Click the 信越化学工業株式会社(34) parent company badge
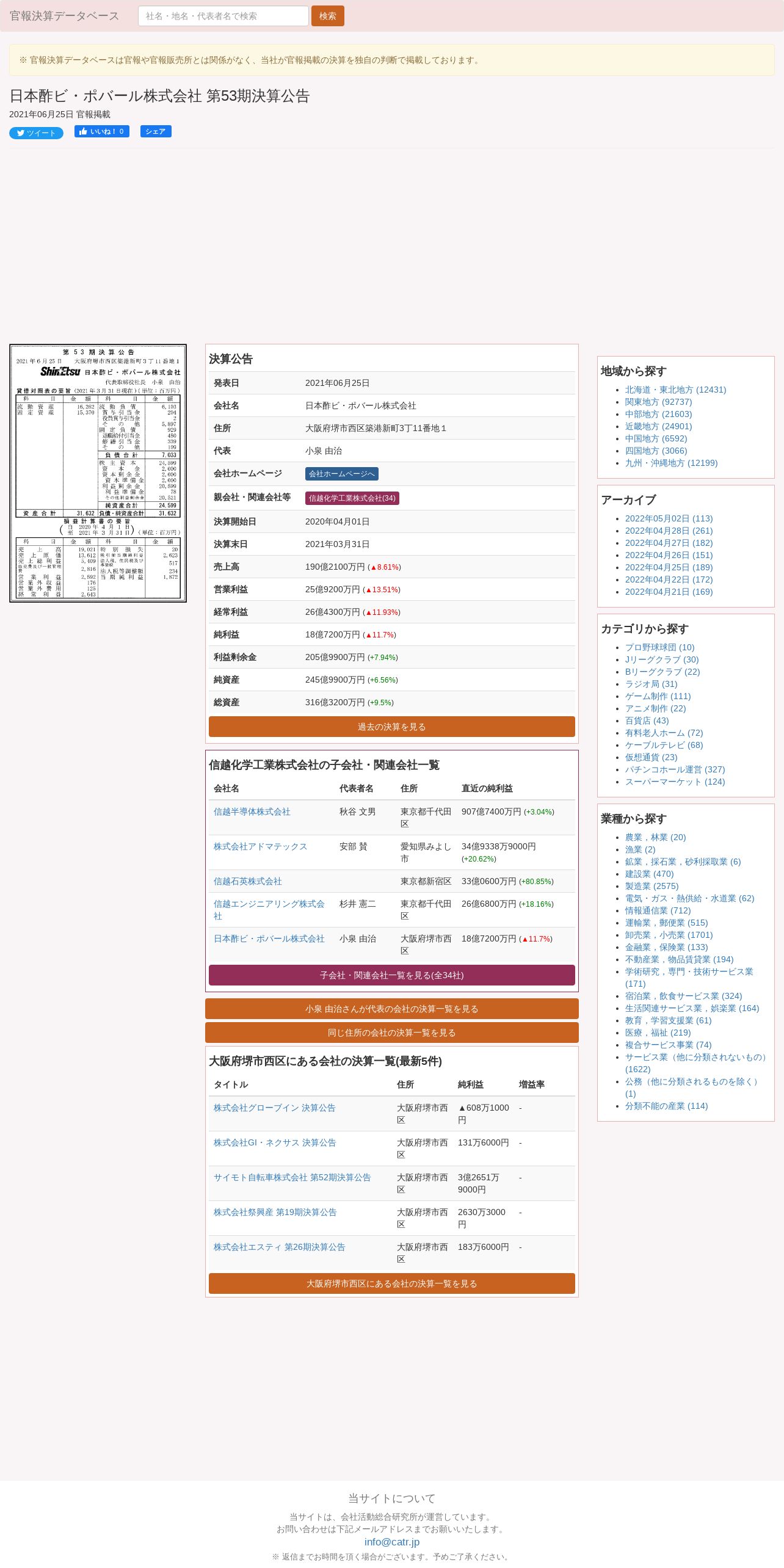 [352, 498]
